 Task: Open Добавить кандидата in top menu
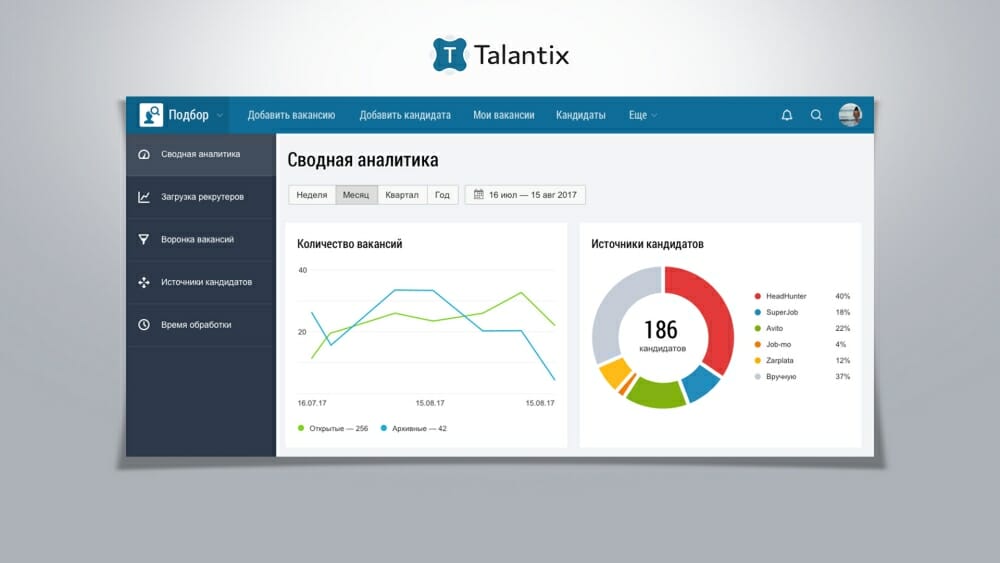(x=405, y=115)
